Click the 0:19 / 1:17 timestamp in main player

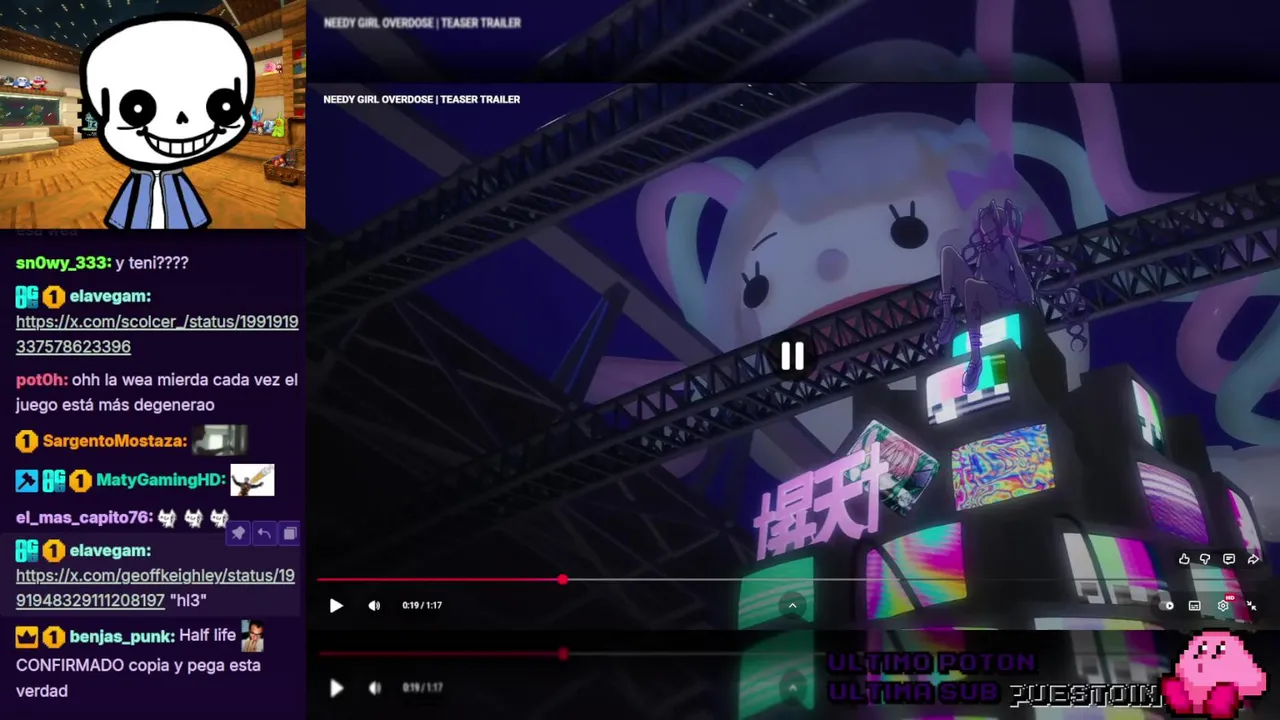point(422,605)
